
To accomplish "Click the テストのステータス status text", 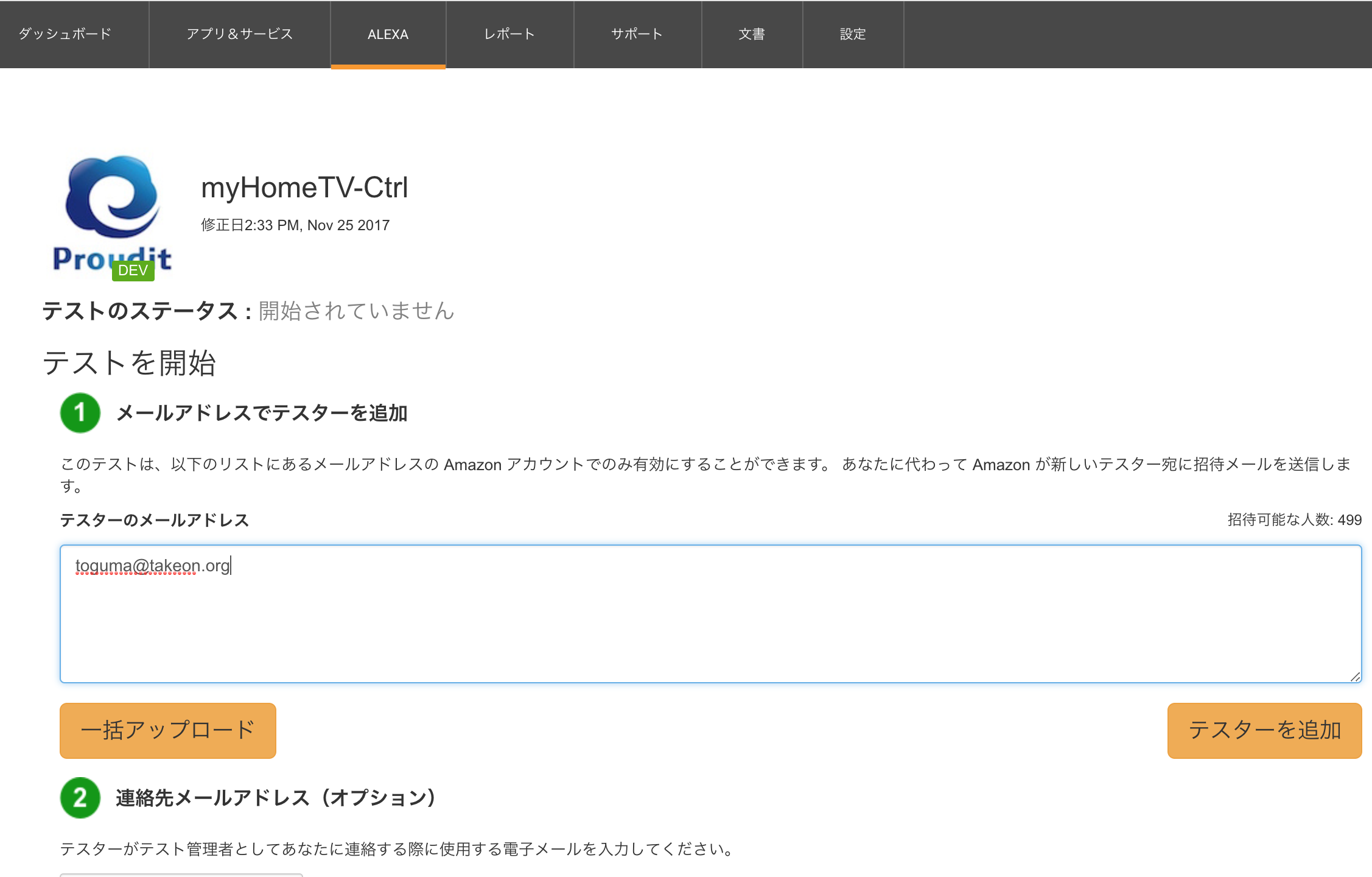I will 248,311.
